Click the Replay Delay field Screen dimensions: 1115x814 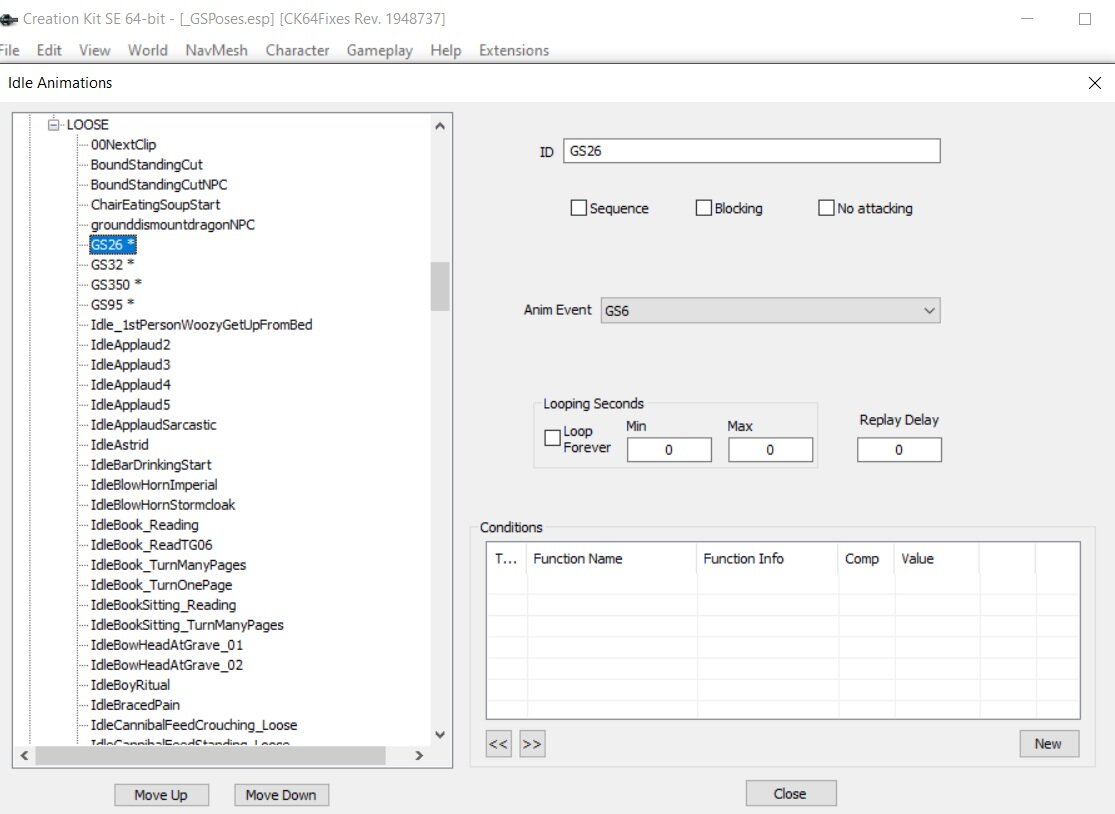(x=899, y=450)
